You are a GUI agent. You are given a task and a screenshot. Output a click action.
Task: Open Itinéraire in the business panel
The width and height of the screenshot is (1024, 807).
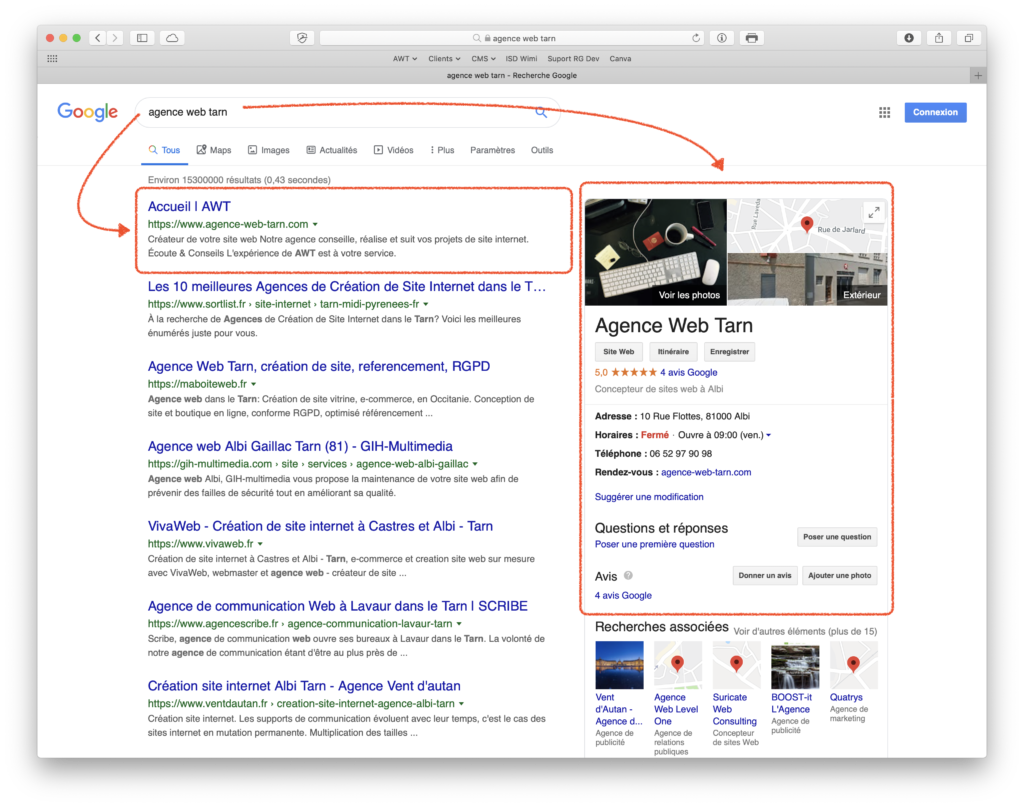point(672,351)
